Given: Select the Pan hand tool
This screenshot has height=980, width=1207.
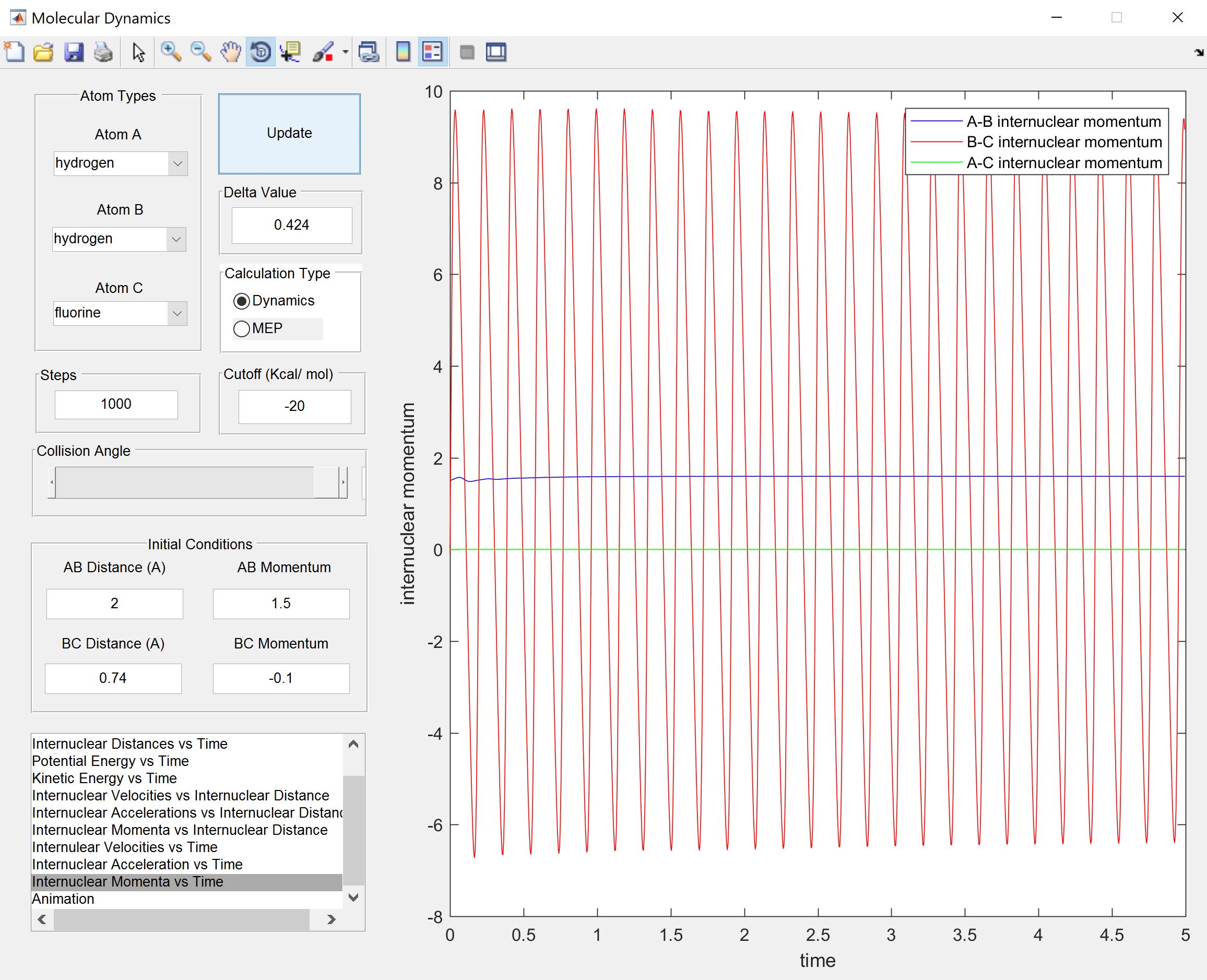Looking at the screenshot, I should [230, 52].
